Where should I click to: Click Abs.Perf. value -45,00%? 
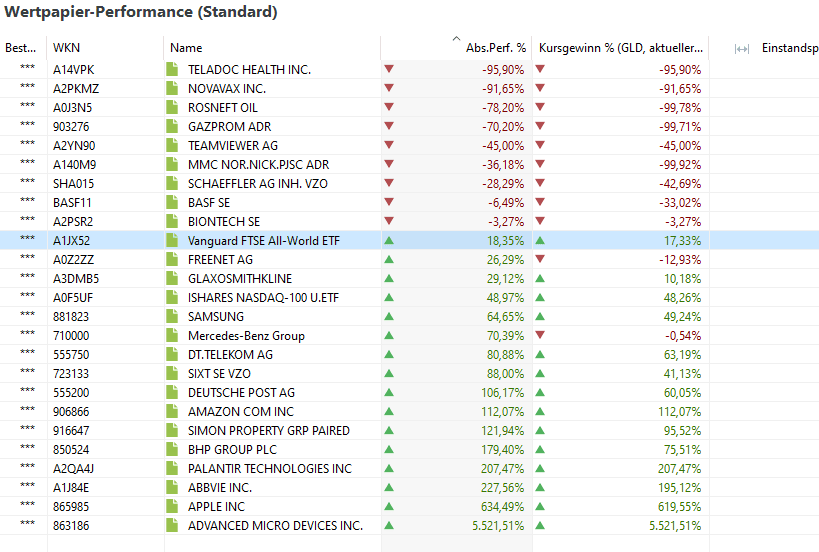pos(503,146)
